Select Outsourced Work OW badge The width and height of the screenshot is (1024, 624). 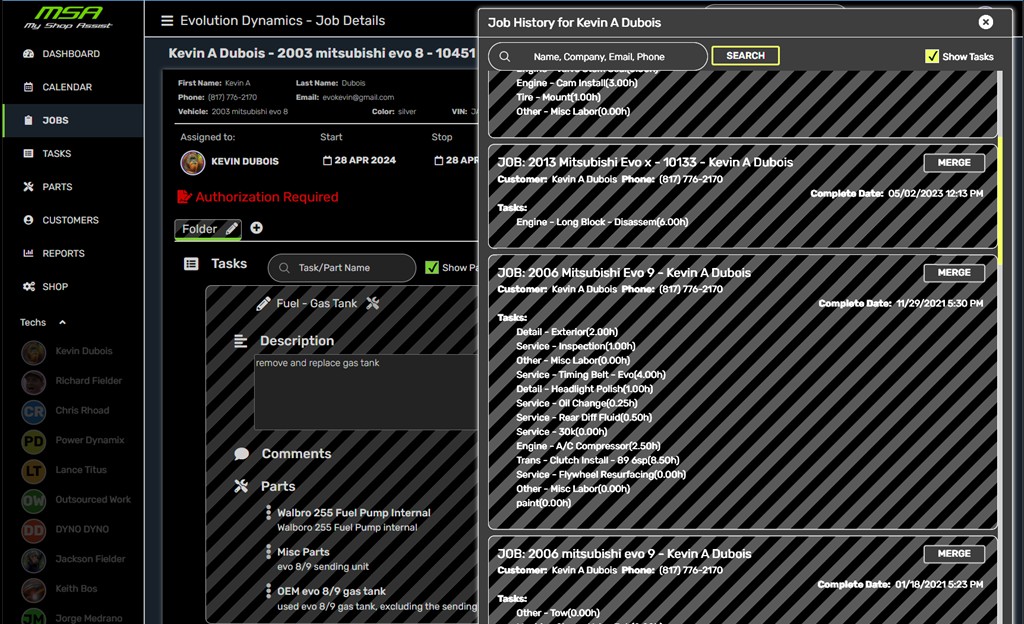coord(33,501)
